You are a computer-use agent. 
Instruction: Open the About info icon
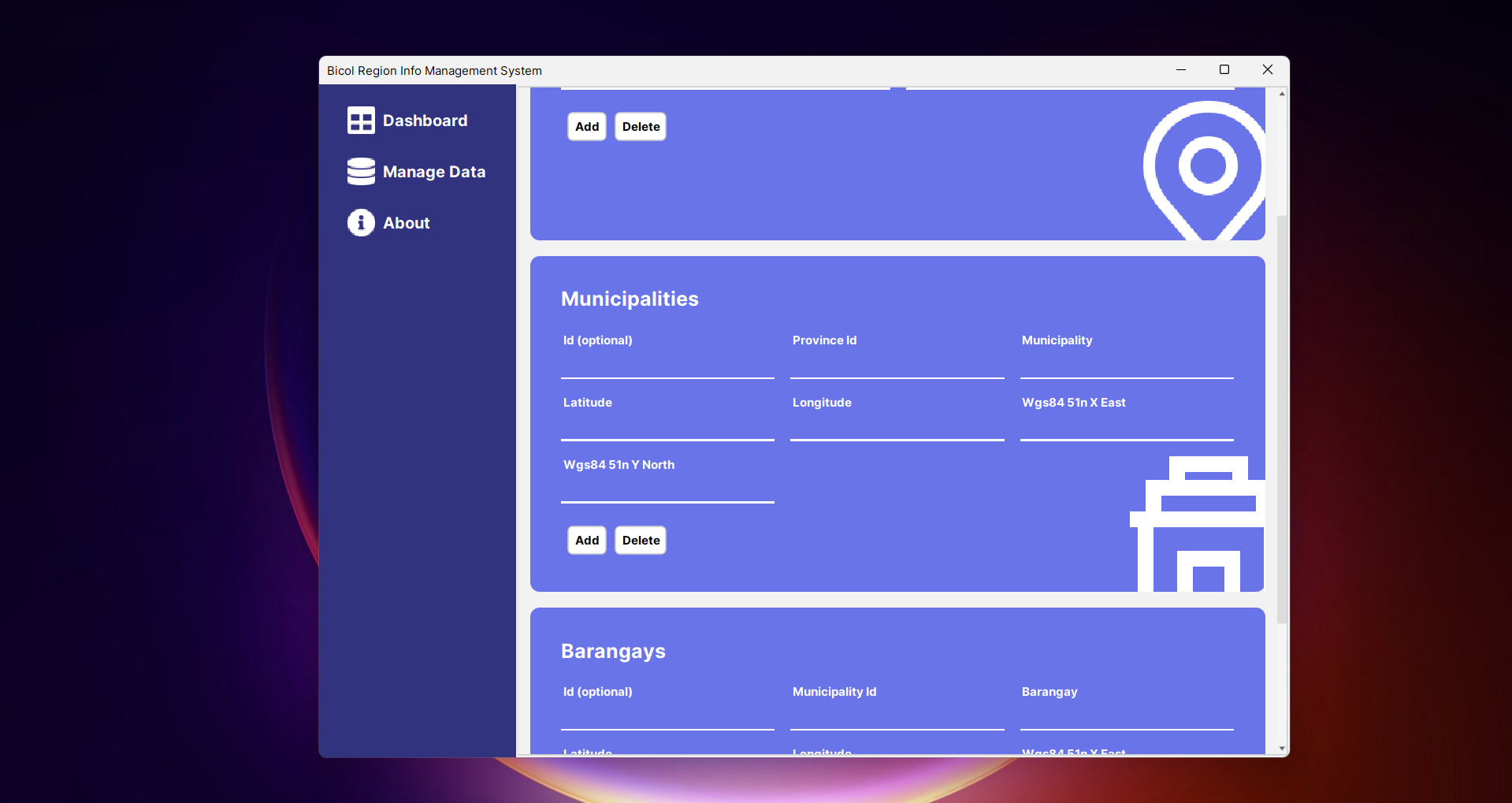point(361,222)
